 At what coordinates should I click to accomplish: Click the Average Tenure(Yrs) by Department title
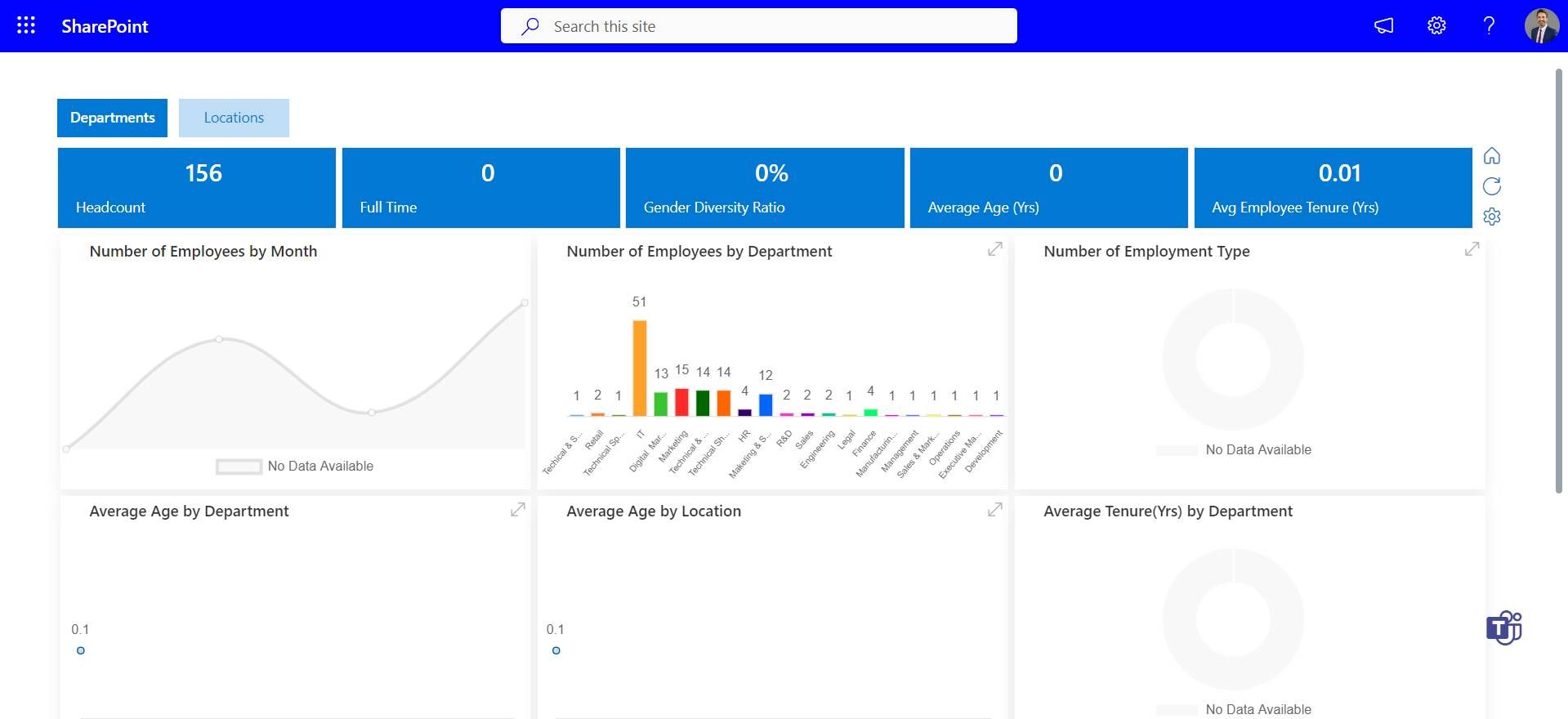(1168, 511)
